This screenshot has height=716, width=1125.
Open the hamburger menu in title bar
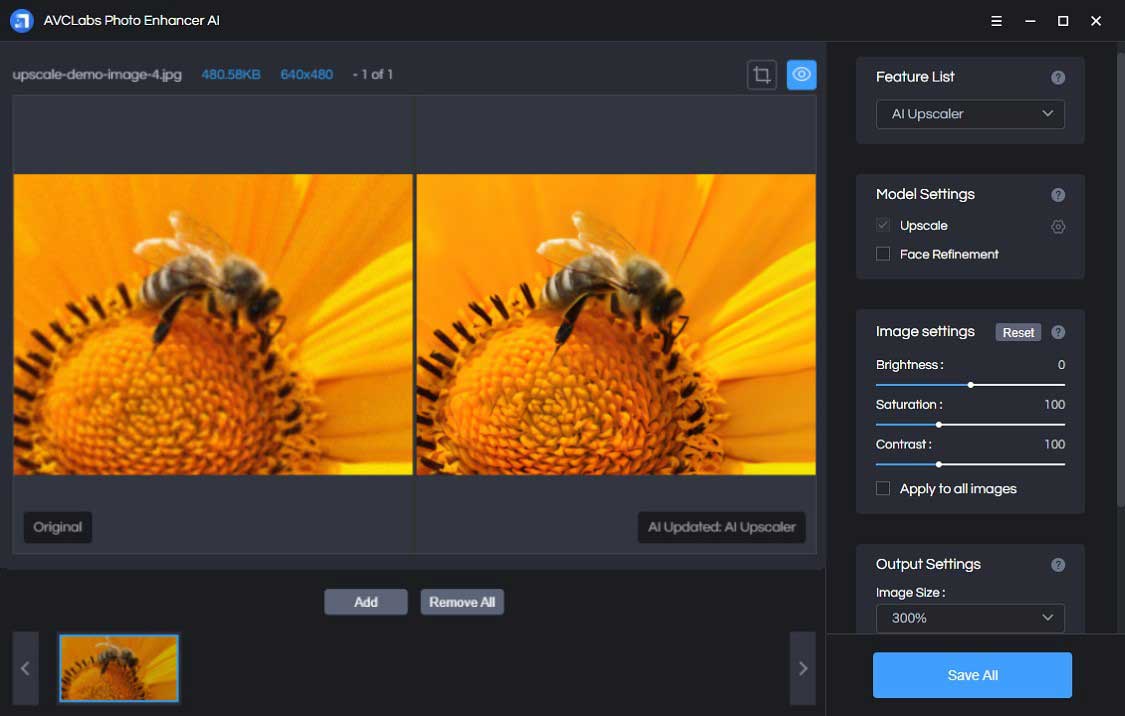click(996, 21)
